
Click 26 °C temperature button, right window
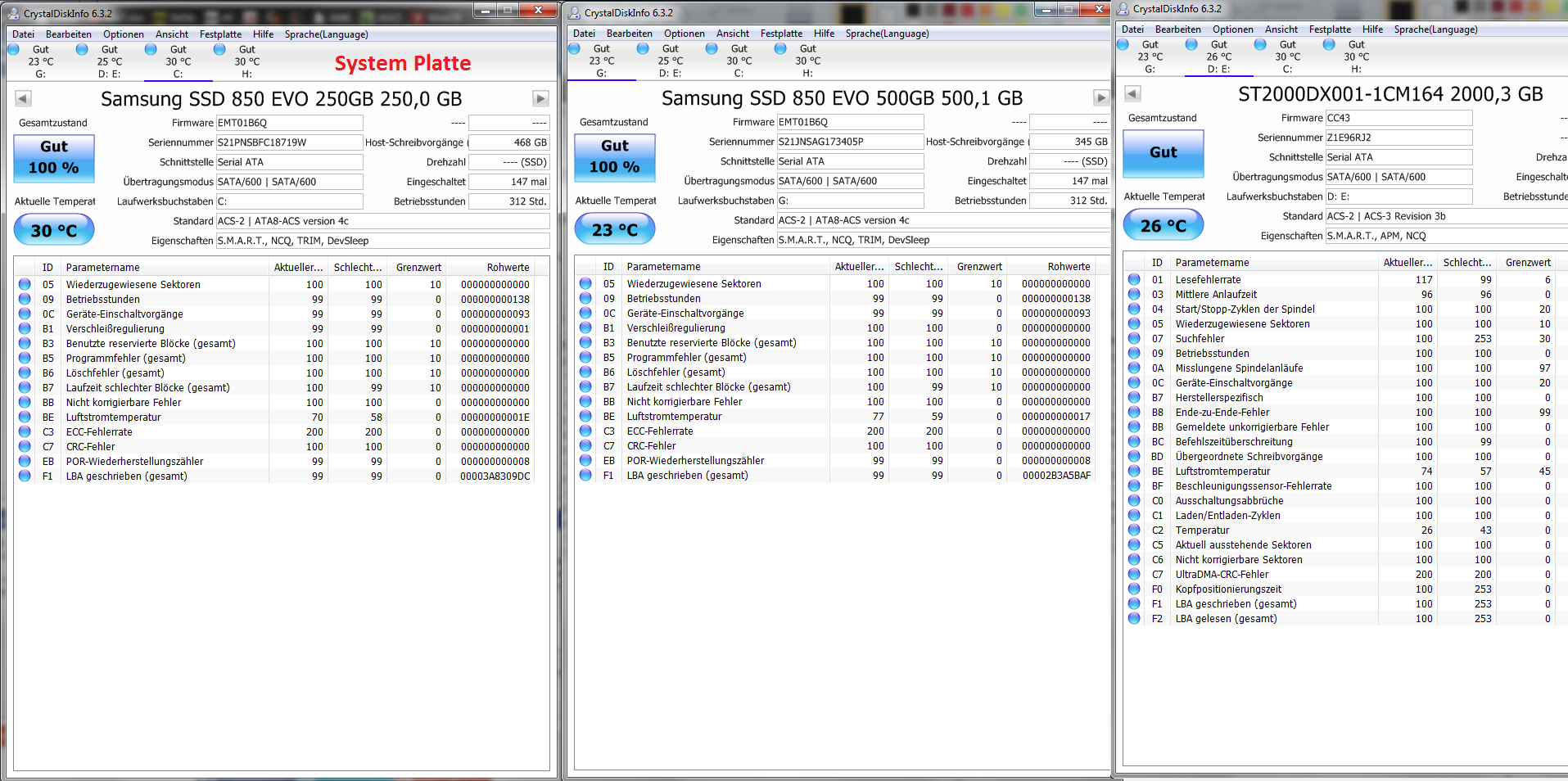pos(1164,225)
